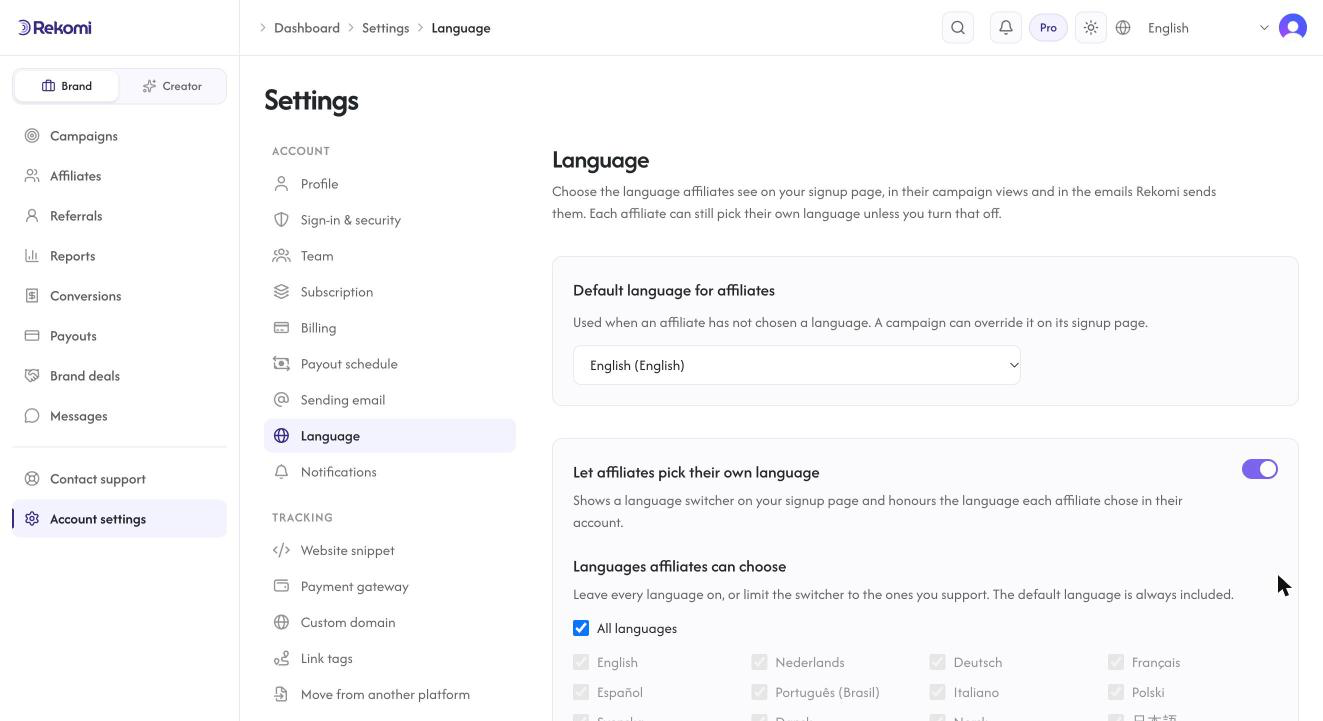
Task: Open the Payment gateway settings
Action: pyautogui.click(x=390, y=586)
